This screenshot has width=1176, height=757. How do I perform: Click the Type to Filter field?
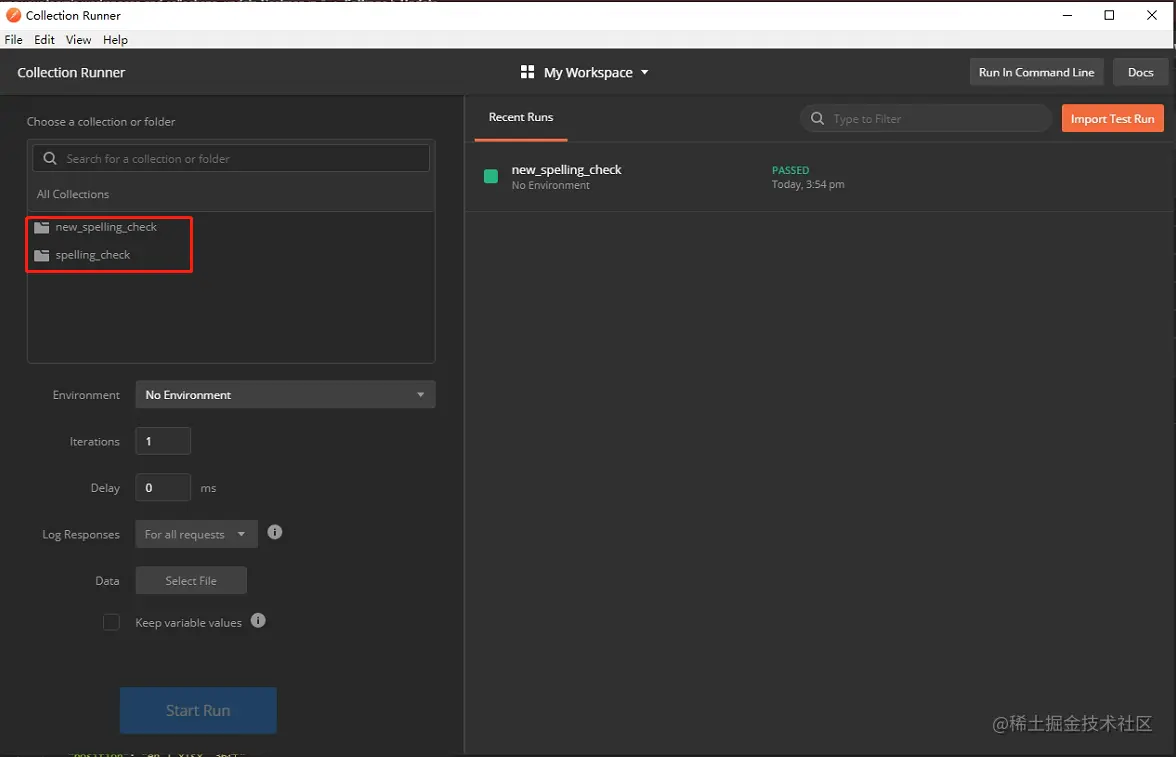[x=926, y=119]
